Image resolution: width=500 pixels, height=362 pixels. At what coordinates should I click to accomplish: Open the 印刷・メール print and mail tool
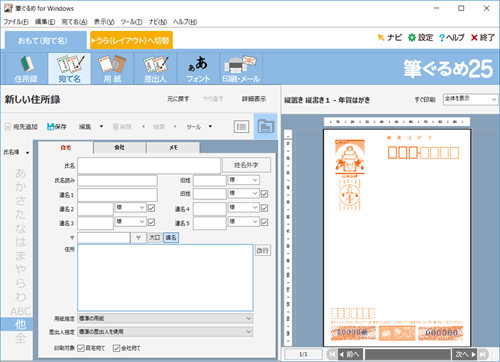click(241, 68)
